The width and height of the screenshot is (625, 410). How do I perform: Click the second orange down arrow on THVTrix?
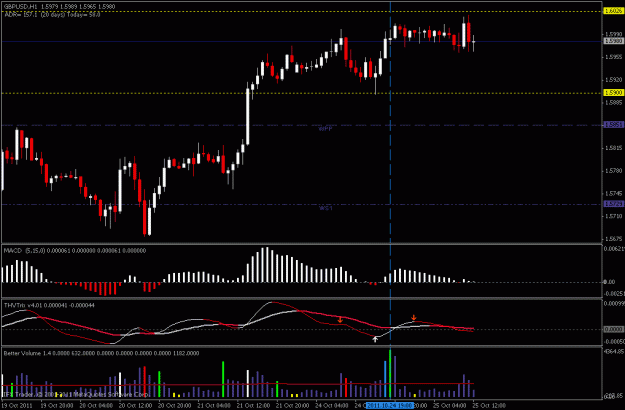(x=414, y=318)
